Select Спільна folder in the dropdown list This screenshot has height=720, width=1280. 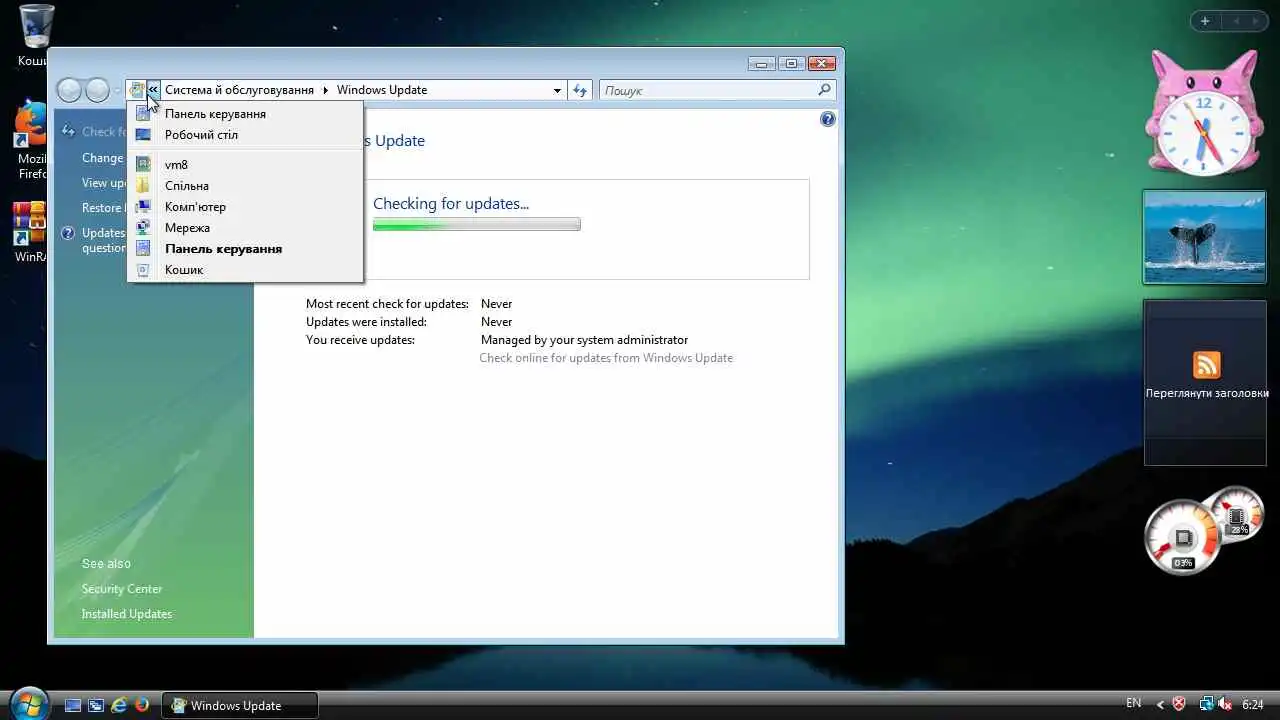(245, 186)
